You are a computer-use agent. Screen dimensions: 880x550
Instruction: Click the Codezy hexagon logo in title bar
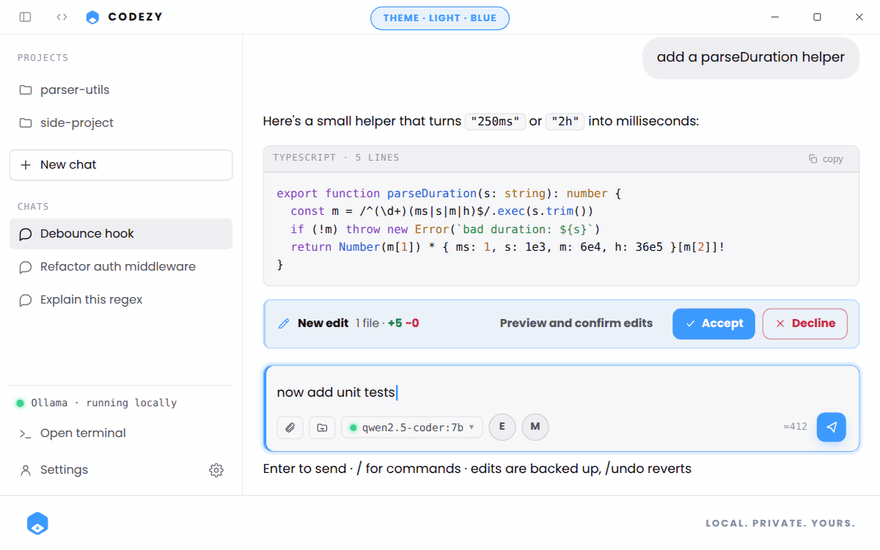click(93, 17)
